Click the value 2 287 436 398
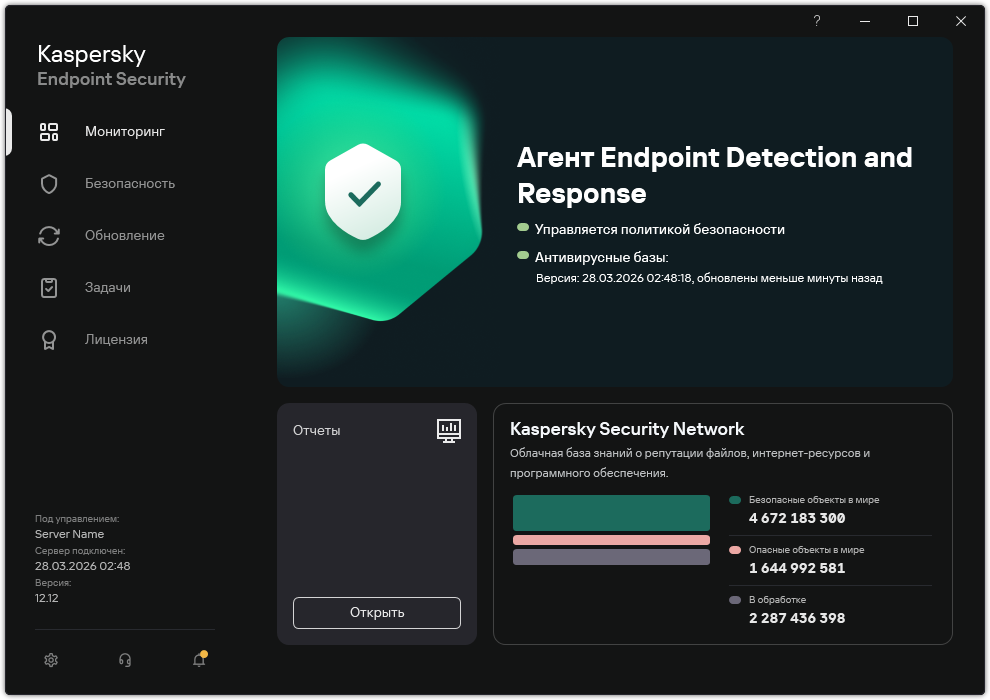990x700 pixels. point(797,618)
